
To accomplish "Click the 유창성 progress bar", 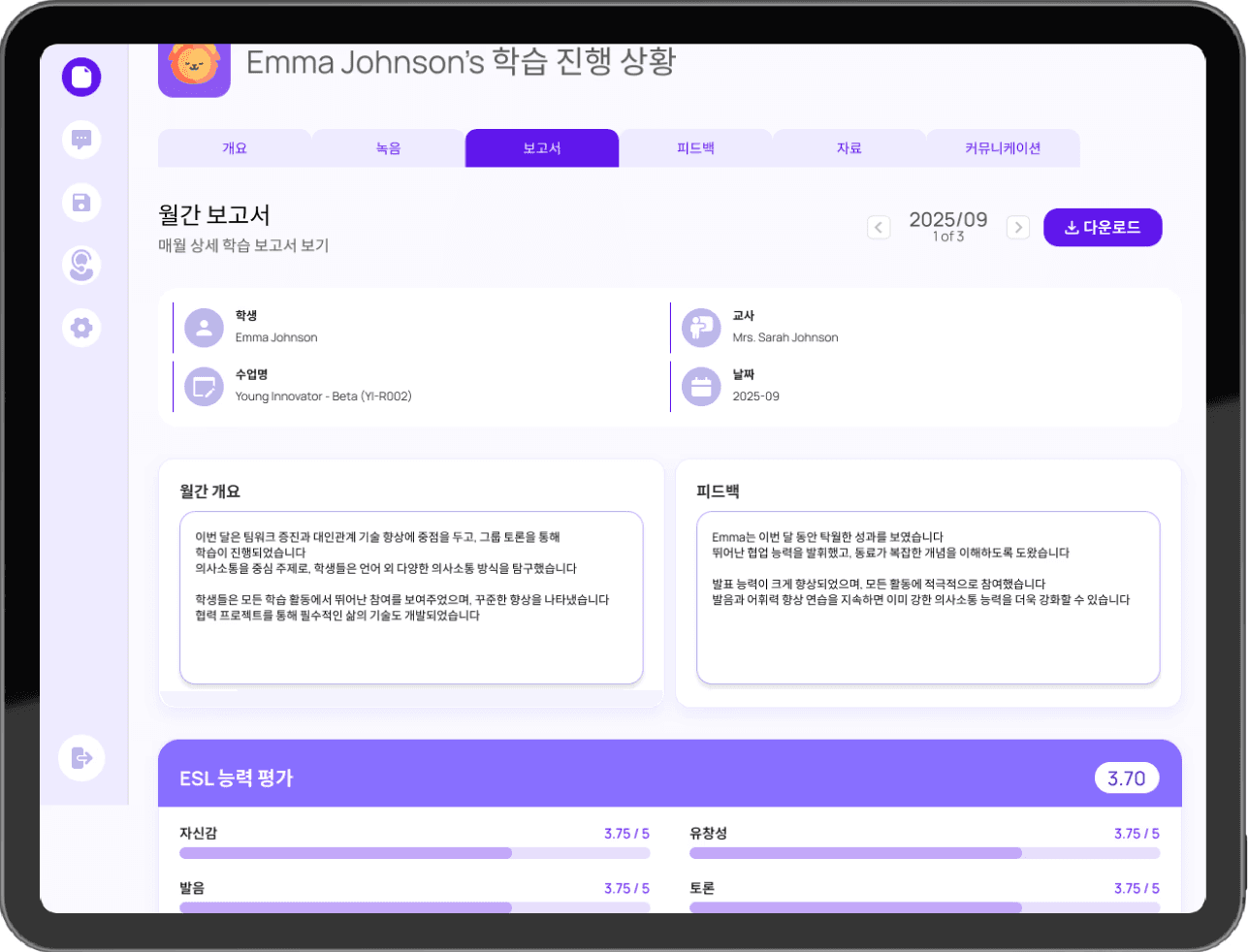I will click(924, 853).
